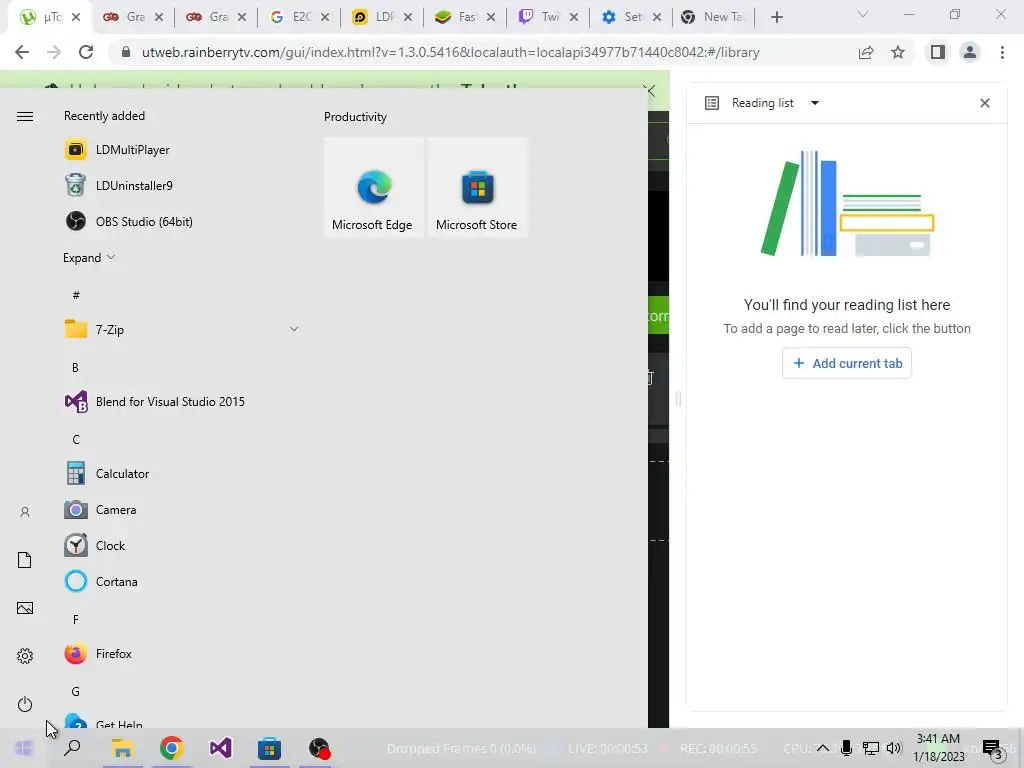Click the Add current tab button
This screenshot has width=1024, height=768.
click(846, 363)
